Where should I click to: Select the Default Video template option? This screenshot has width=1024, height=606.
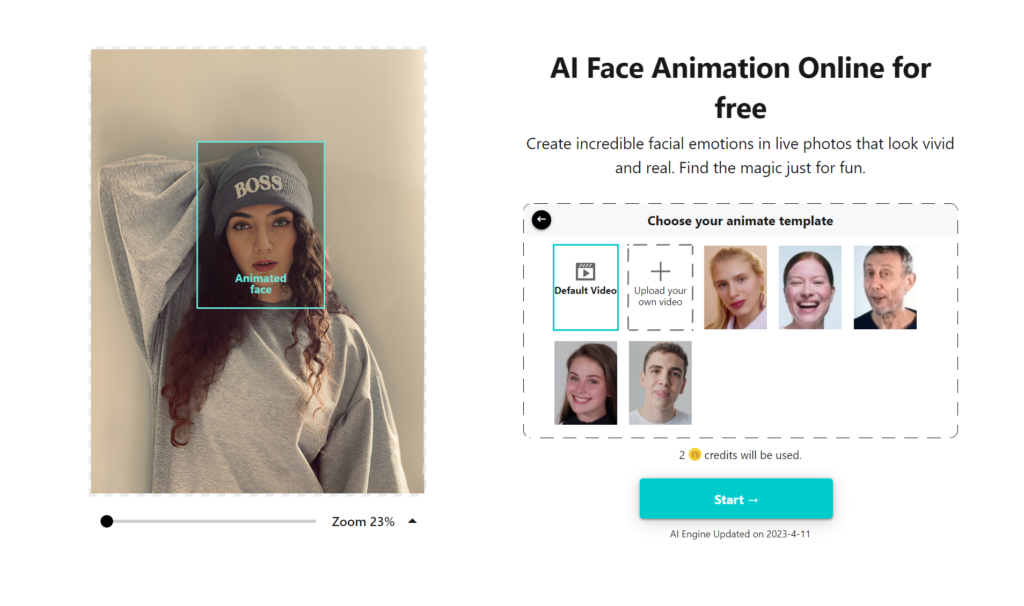pyautogui.click(x=585, y=287)
